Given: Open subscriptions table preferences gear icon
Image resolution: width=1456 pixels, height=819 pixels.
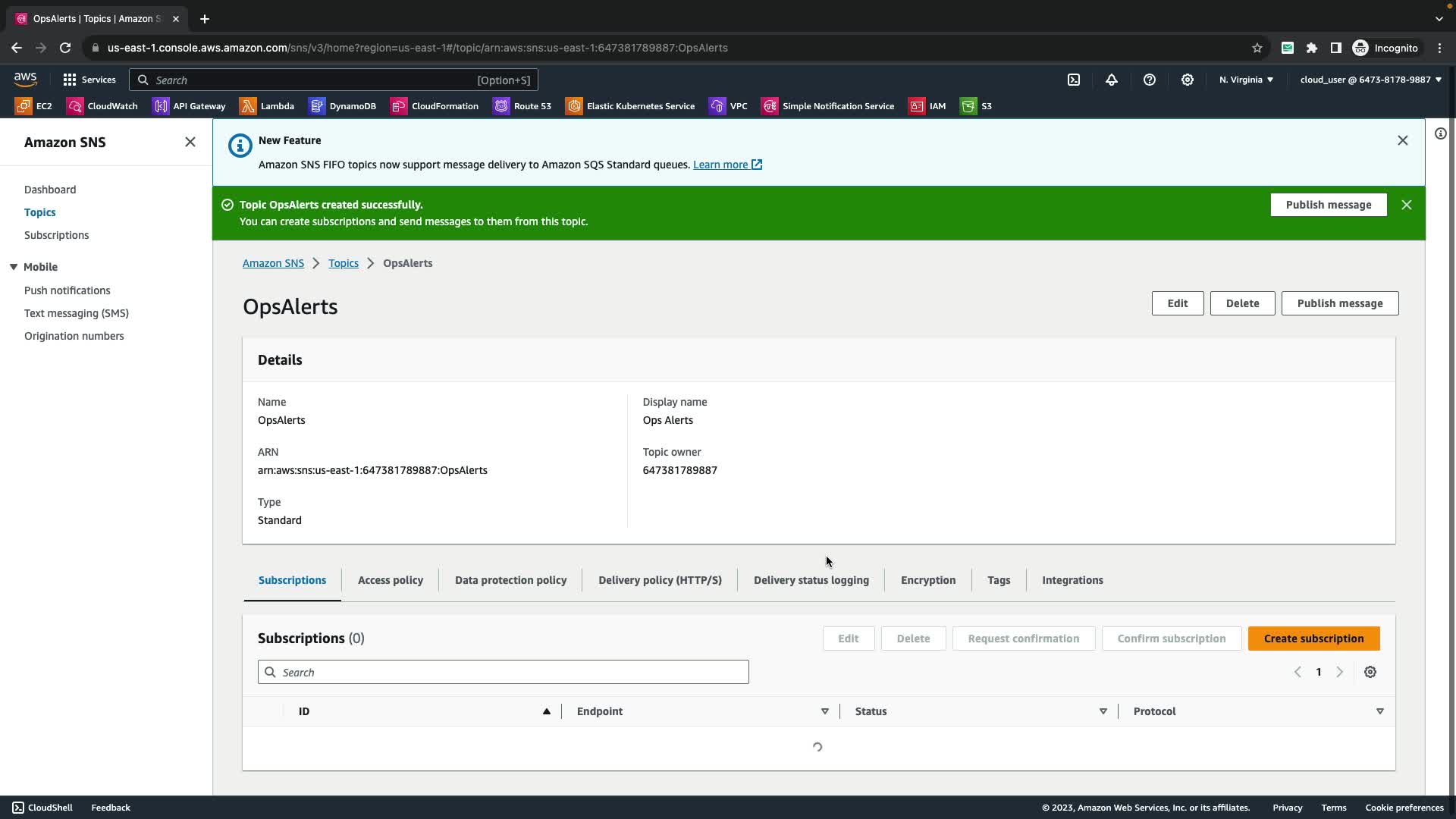Looking at the screenshot, I should click(x=1370, y=672).
